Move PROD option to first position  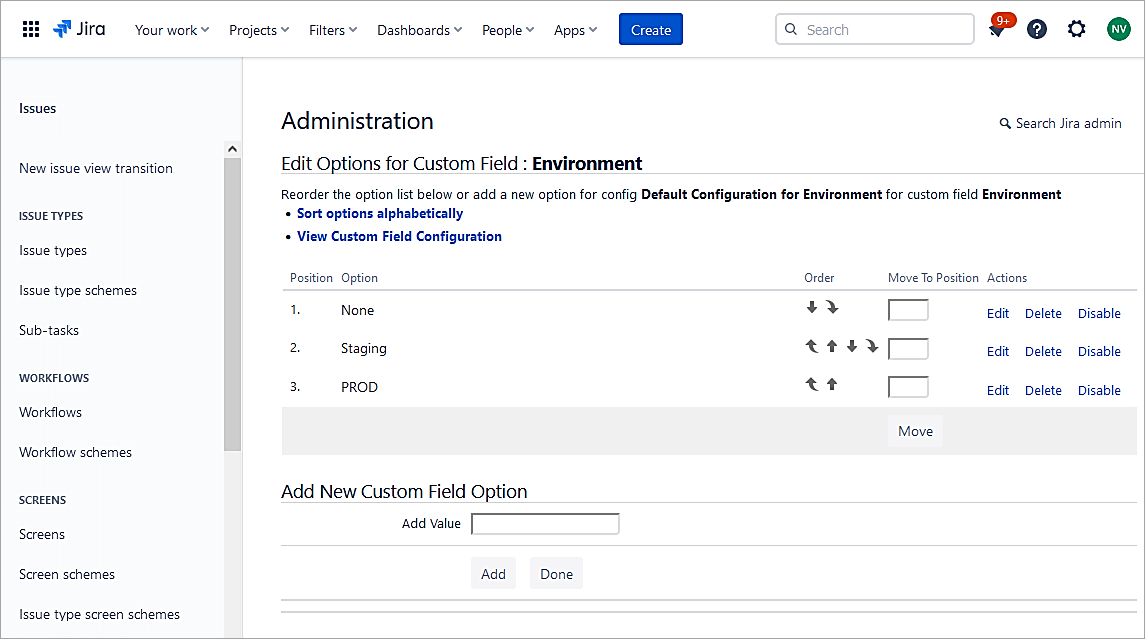coord(812,384)
